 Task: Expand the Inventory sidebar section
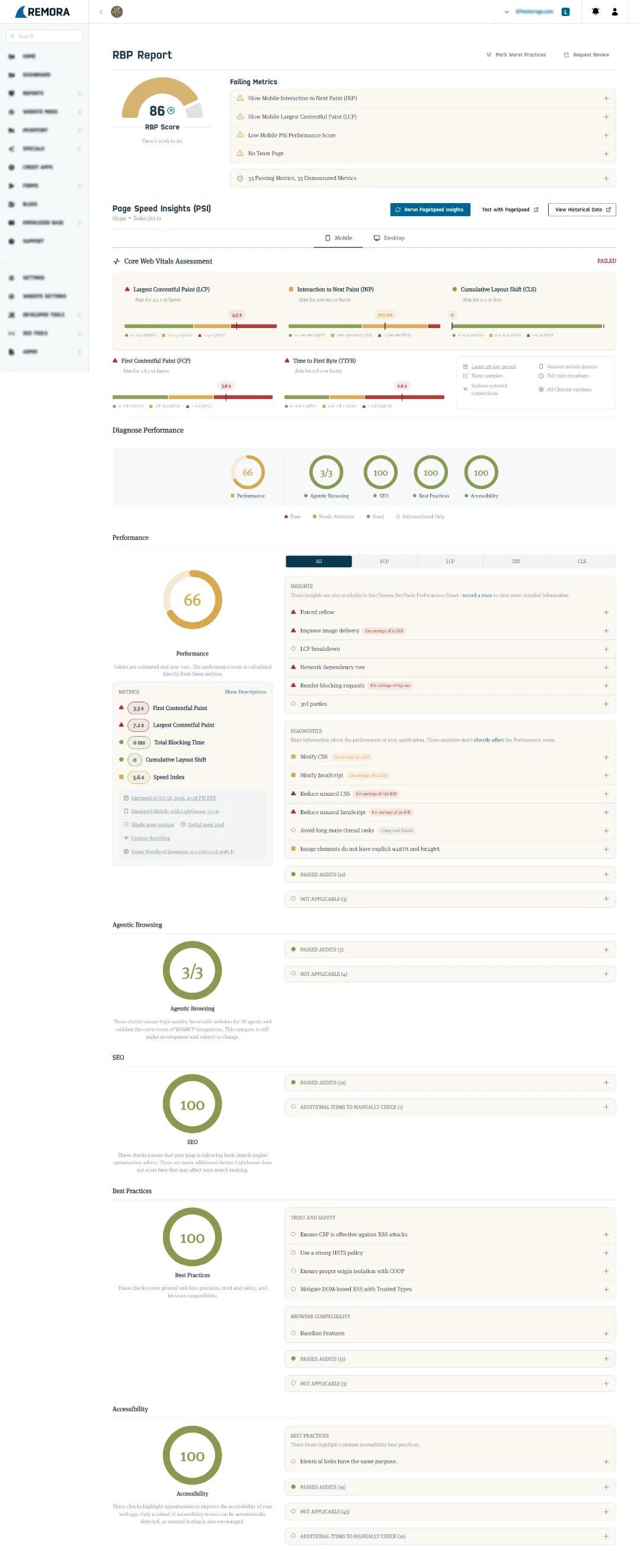click(44, 130)
